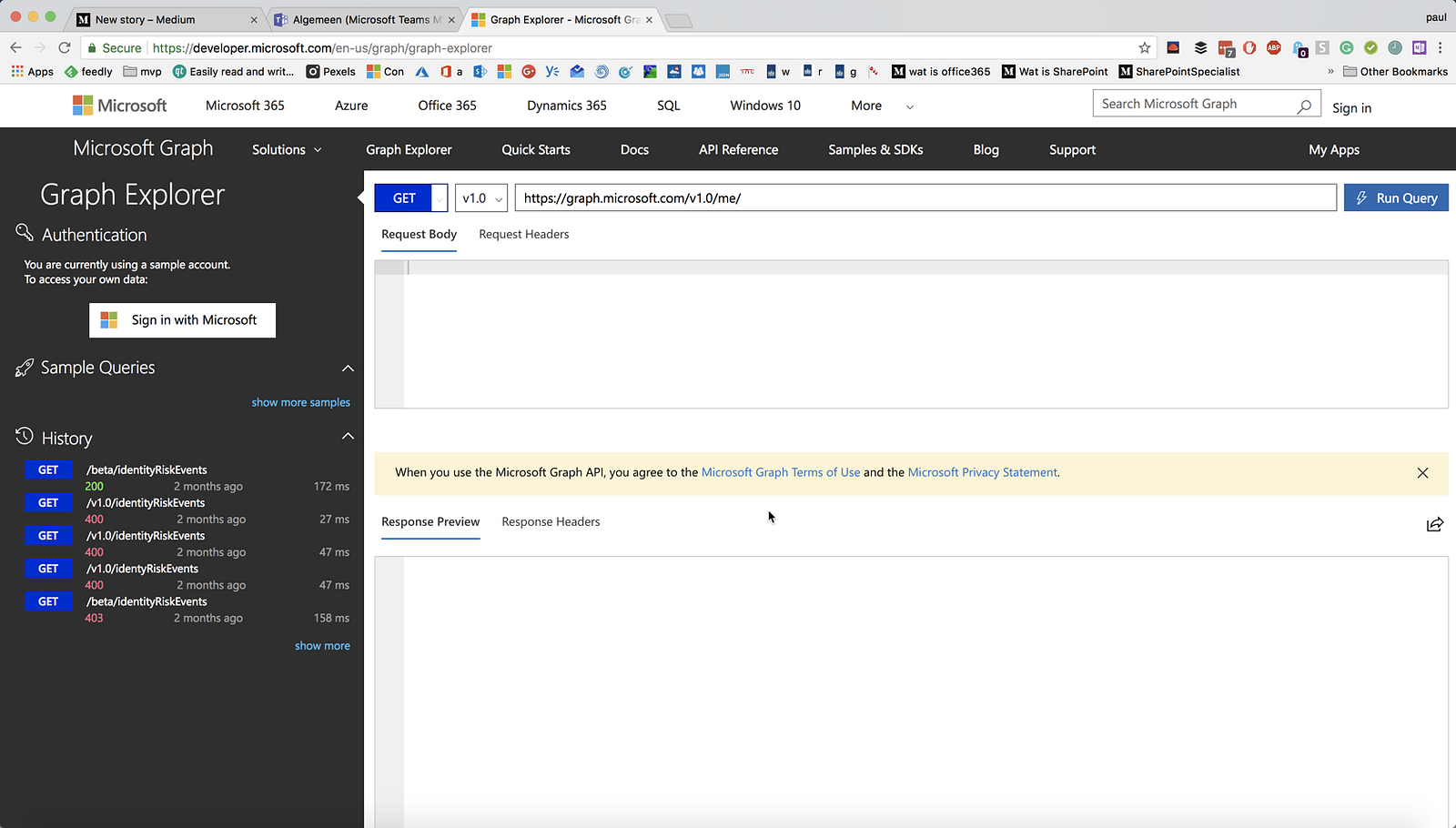Image resolution: width=1456 pixels, height=828 pixels.
Task: Open the feedly bookmark
Action: (88, 72)
